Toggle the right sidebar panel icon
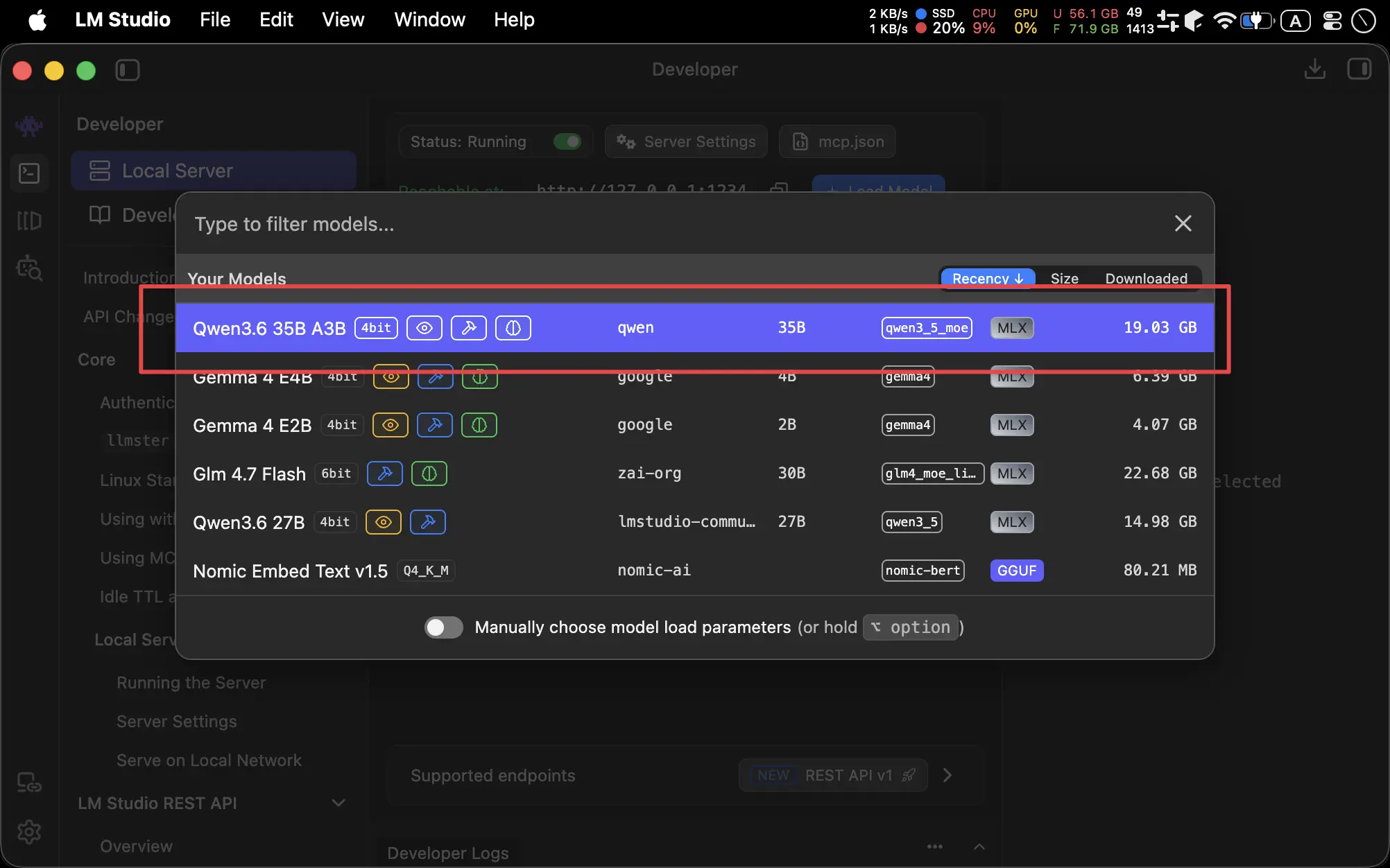The image size is (1390, 868). point(1359,69)
